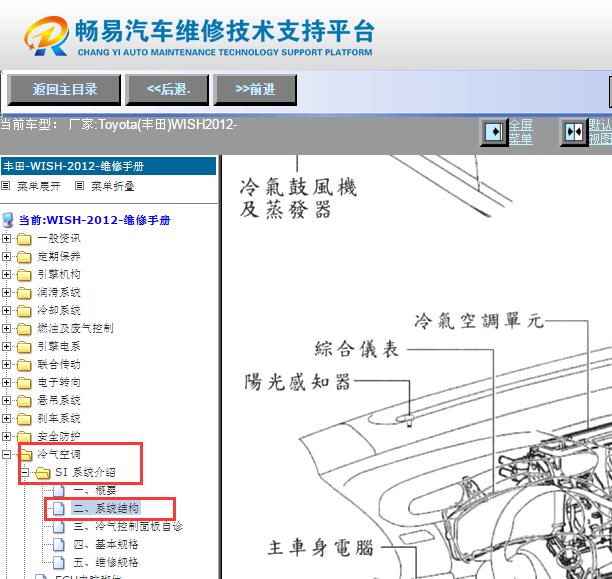Expand the 引擎电系 tree node
The width and height of the screenshot is (612, 579).
pos(6,346)
